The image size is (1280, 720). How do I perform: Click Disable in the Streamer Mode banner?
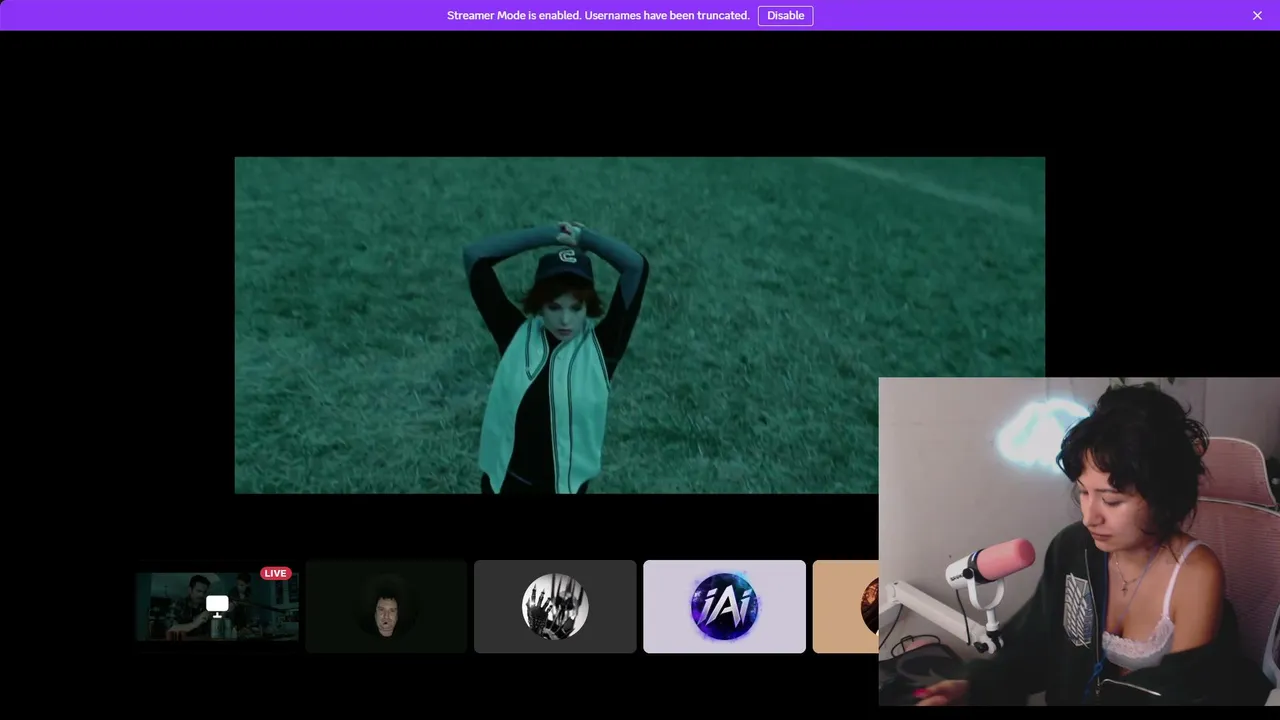(785, 15)
